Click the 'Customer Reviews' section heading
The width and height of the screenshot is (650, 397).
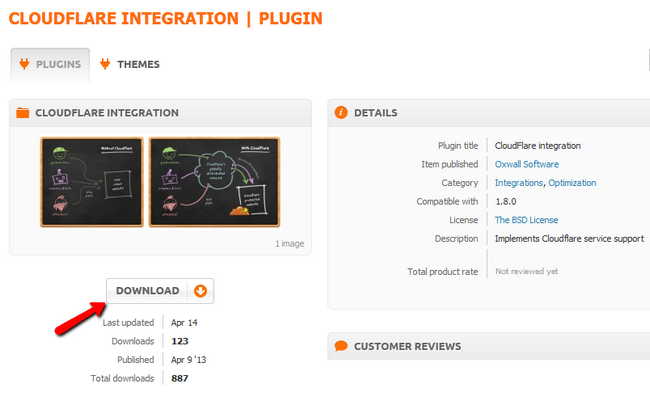coord(407,346)
